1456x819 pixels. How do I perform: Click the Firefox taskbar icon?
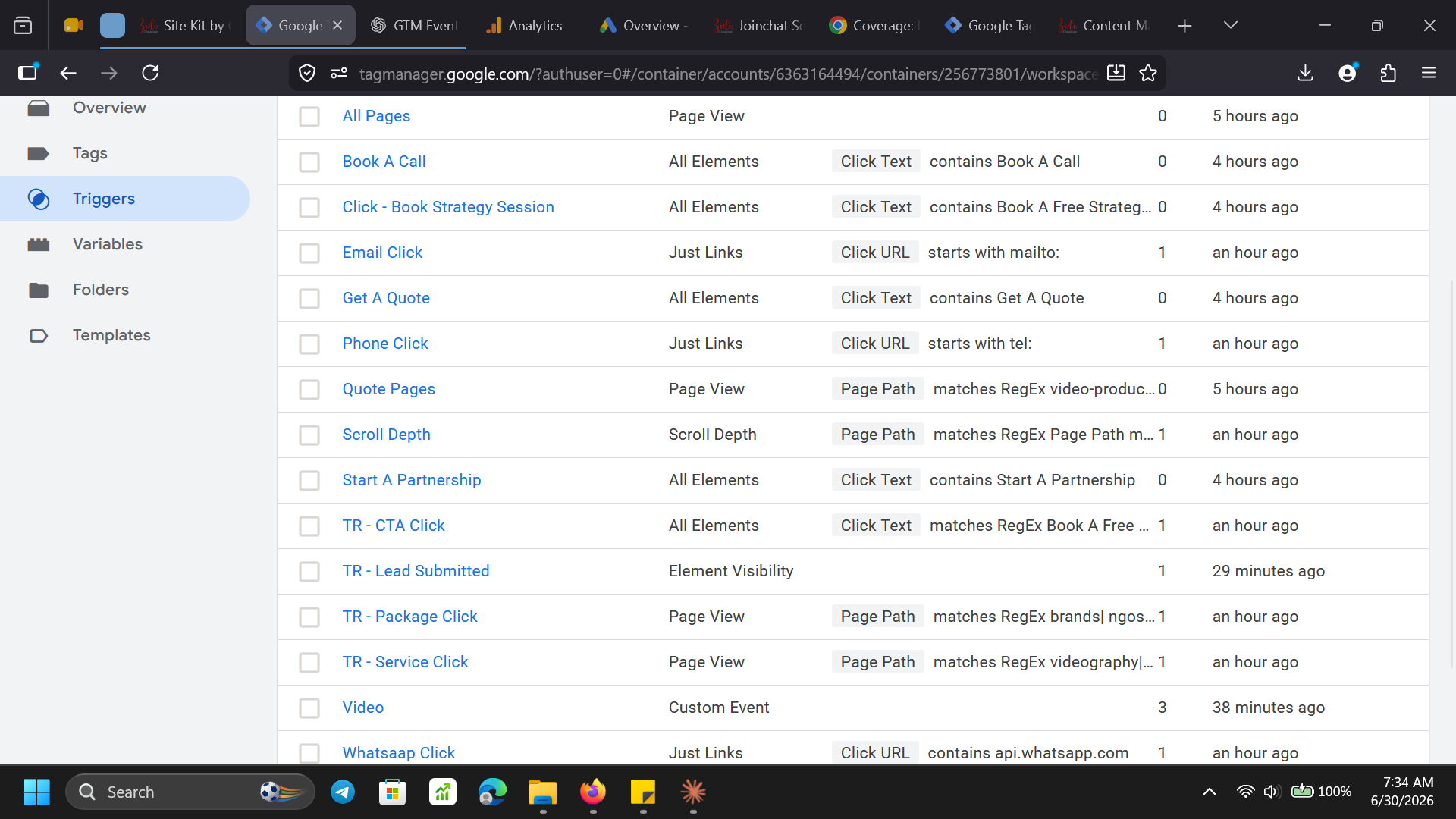(593, 792)
